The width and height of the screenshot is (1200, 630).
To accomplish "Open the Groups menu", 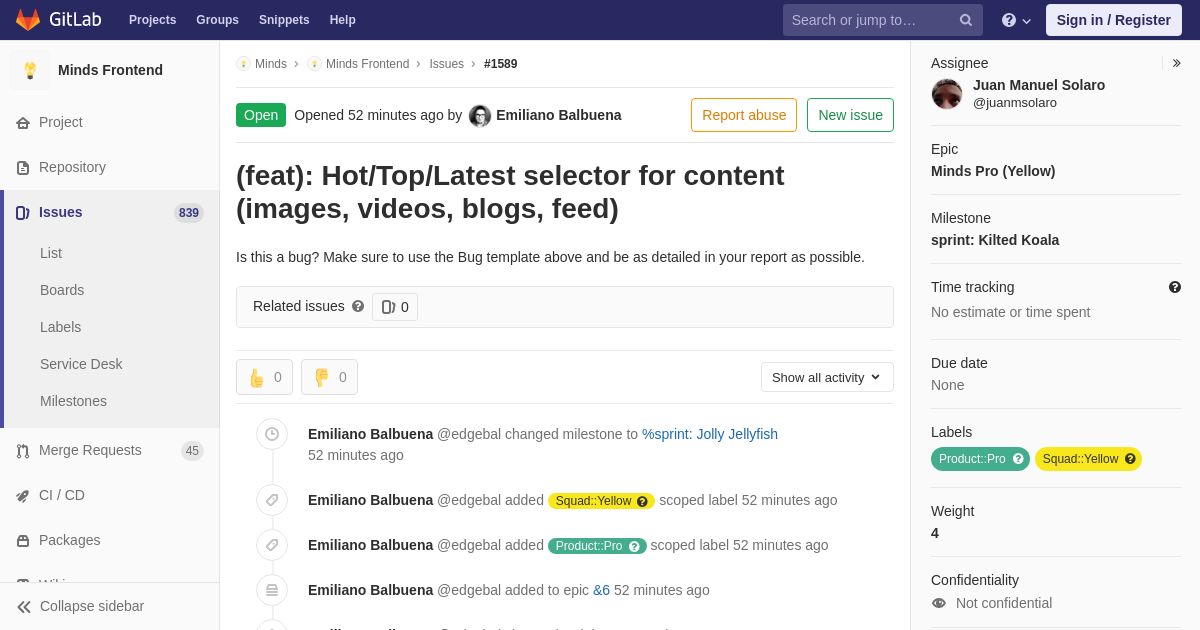I will coord(217,20).
